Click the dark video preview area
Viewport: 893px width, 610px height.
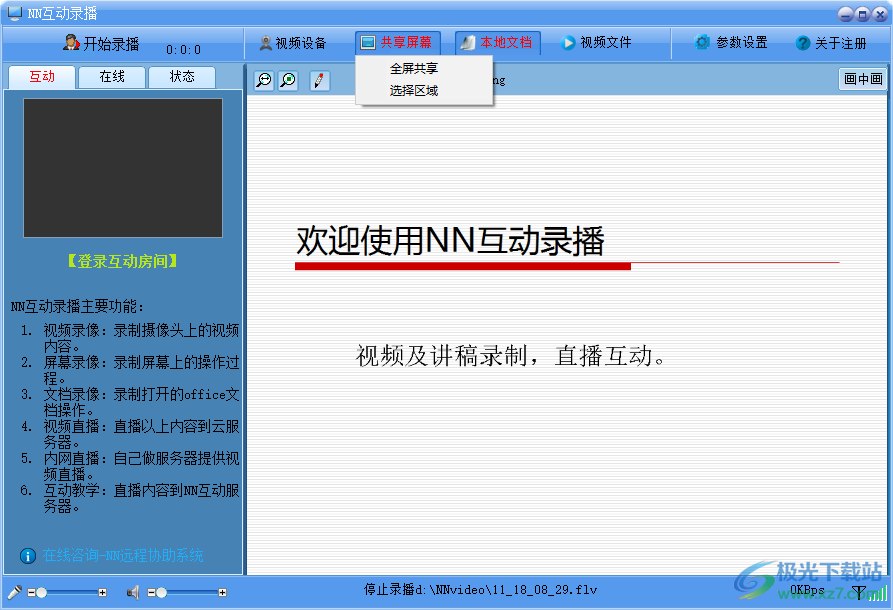(123, 168)
